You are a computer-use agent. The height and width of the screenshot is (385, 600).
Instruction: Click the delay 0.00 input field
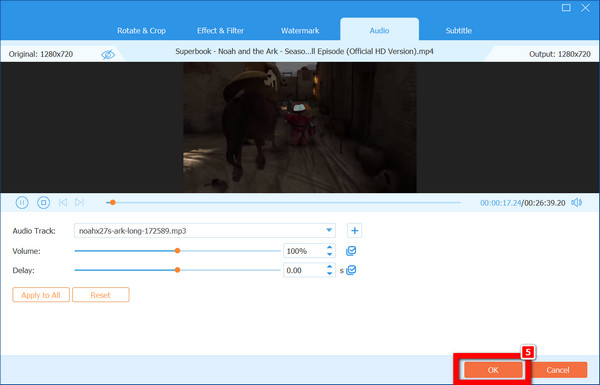tap(304, 270)
